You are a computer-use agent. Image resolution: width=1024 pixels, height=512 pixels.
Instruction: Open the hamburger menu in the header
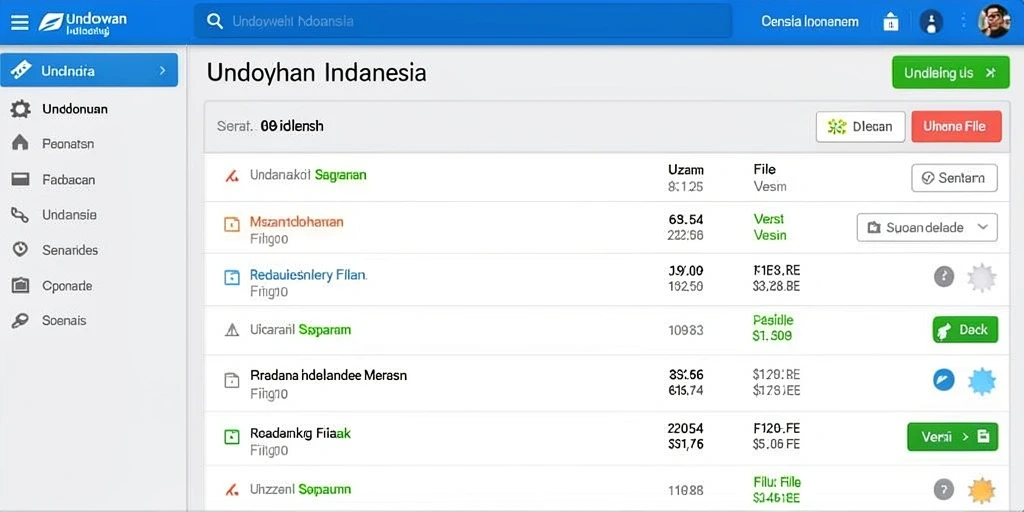click(x=20, y=22)
